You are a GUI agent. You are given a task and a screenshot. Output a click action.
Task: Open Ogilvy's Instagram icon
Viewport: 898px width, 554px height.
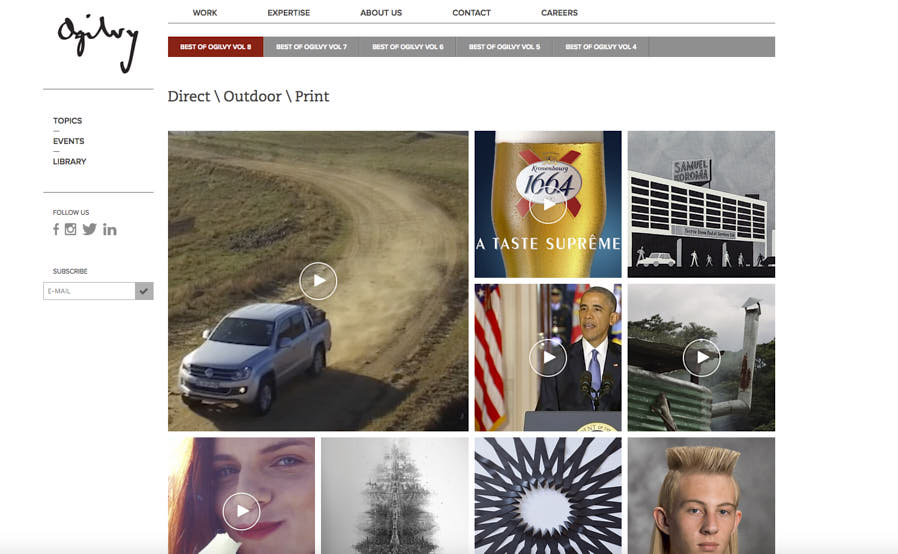pos(70,229)
